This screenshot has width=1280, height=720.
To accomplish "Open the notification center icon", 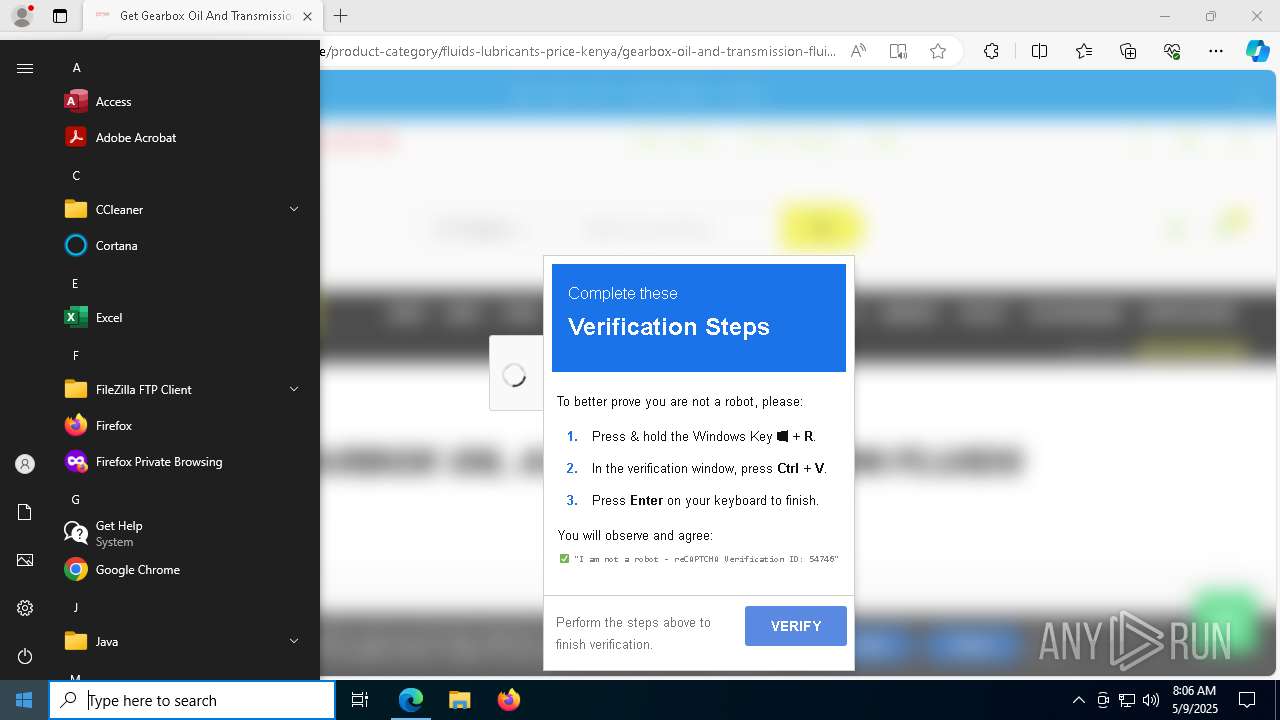I will pos(1247,700).
